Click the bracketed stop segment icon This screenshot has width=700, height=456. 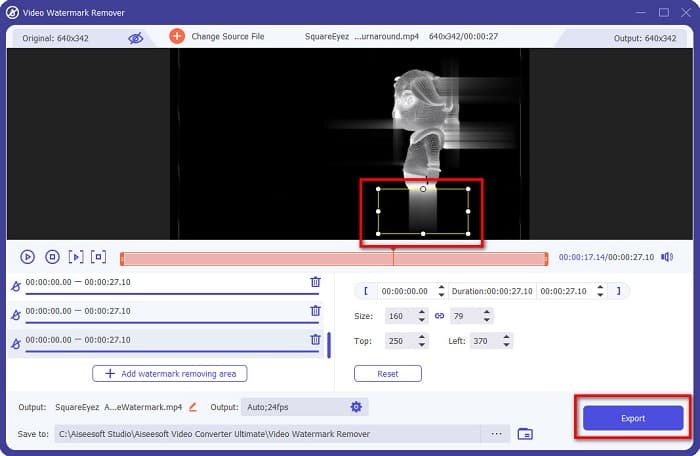[x=99, y=257]
